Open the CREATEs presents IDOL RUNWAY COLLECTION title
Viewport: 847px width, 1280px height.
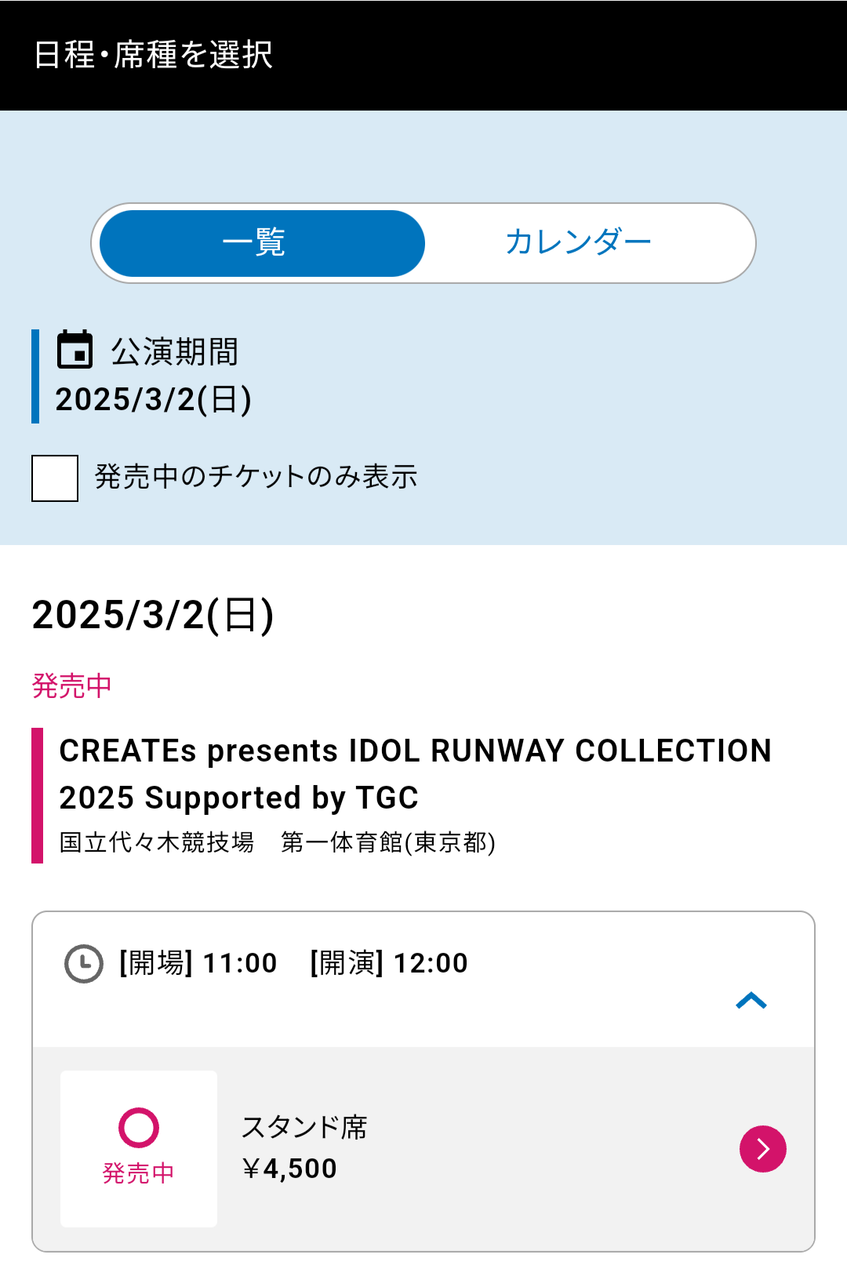click(x=415, y=774)
